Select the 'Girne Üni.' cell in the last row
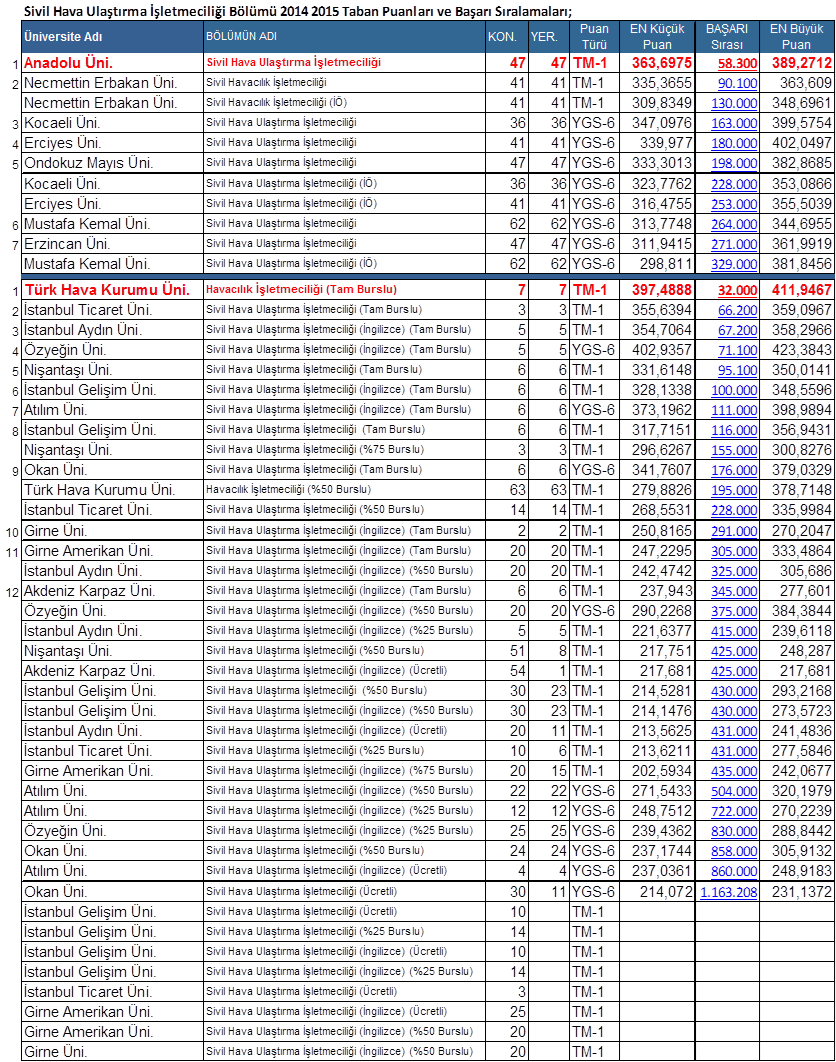 112,1052
